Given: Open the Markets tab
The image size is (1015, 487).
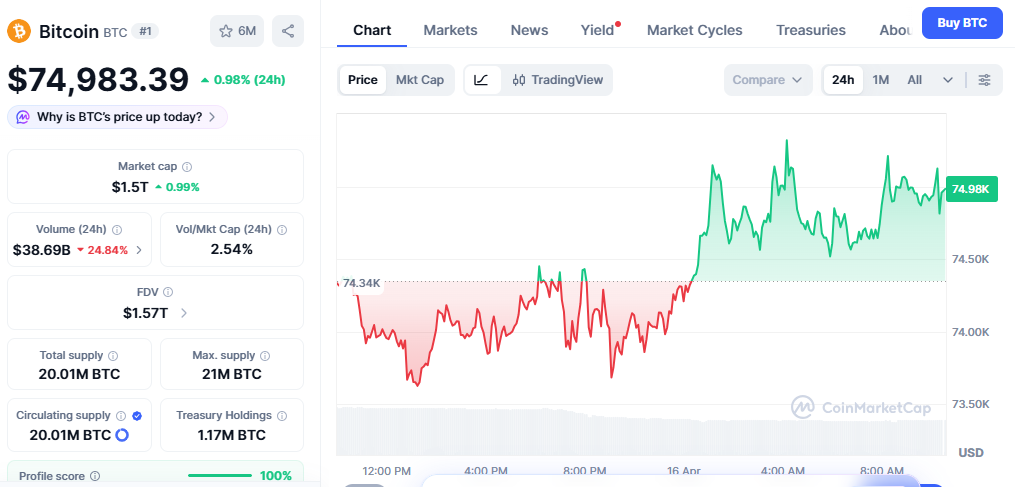Looking at the screenshot, I should (x=451, y=30).
